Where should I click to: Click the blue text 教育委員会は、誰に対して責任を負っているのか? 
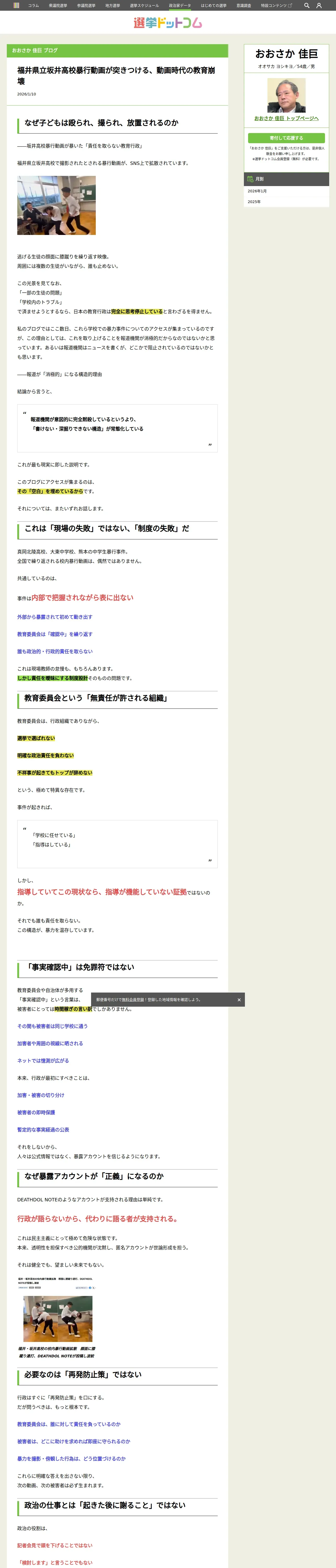point(69,1424)
